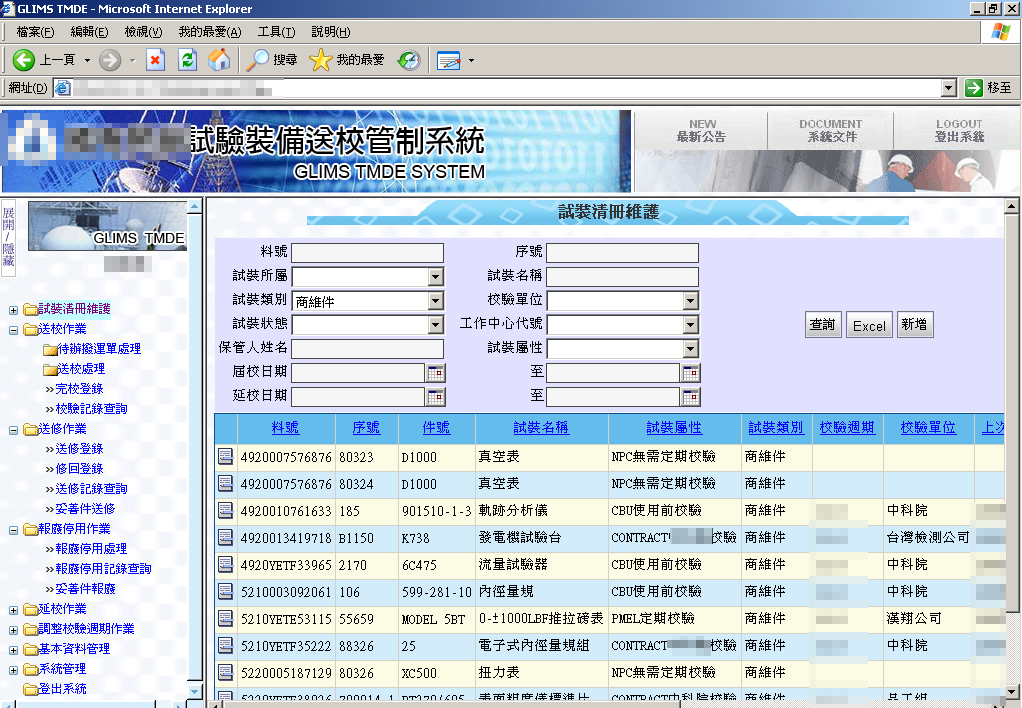Click into the 料號 input field
Image resolution: width=1022 pixels, height=708 pixels.
pyautogui.click(x=367, y=253)
